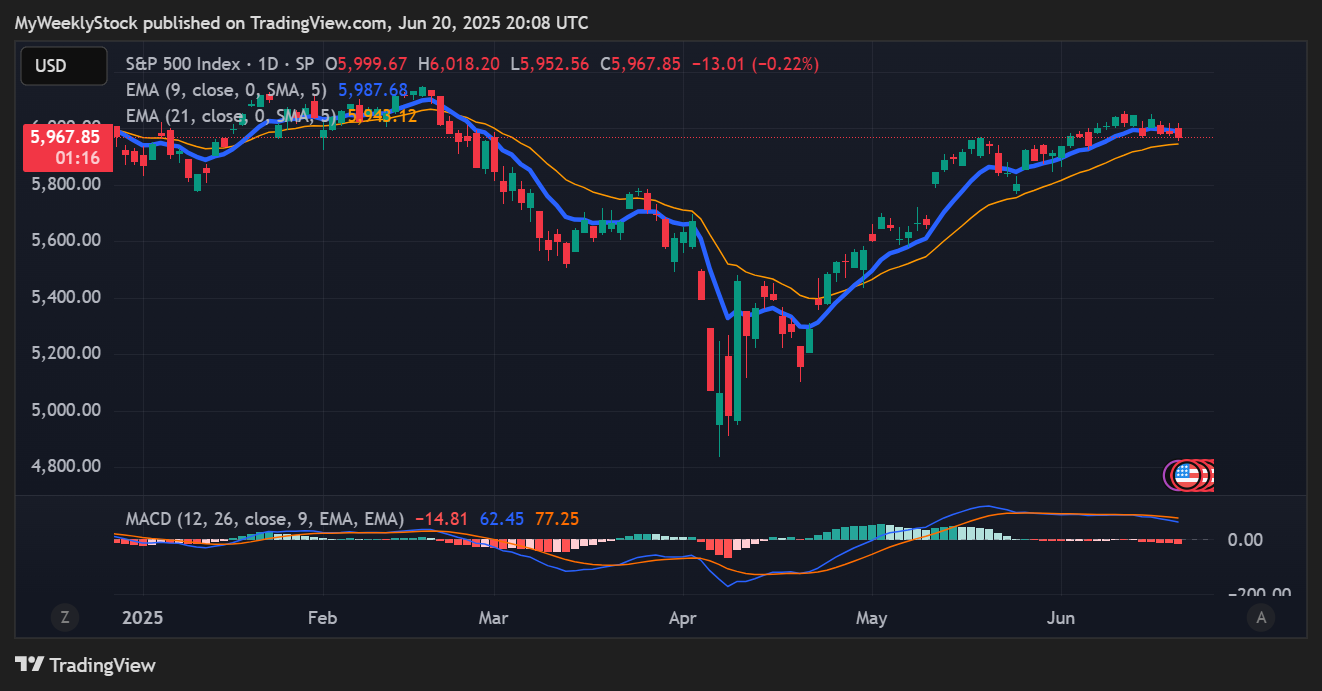Click the change value −13.01 (−0.22%)

pyautogui.click(x=754, y=63)
